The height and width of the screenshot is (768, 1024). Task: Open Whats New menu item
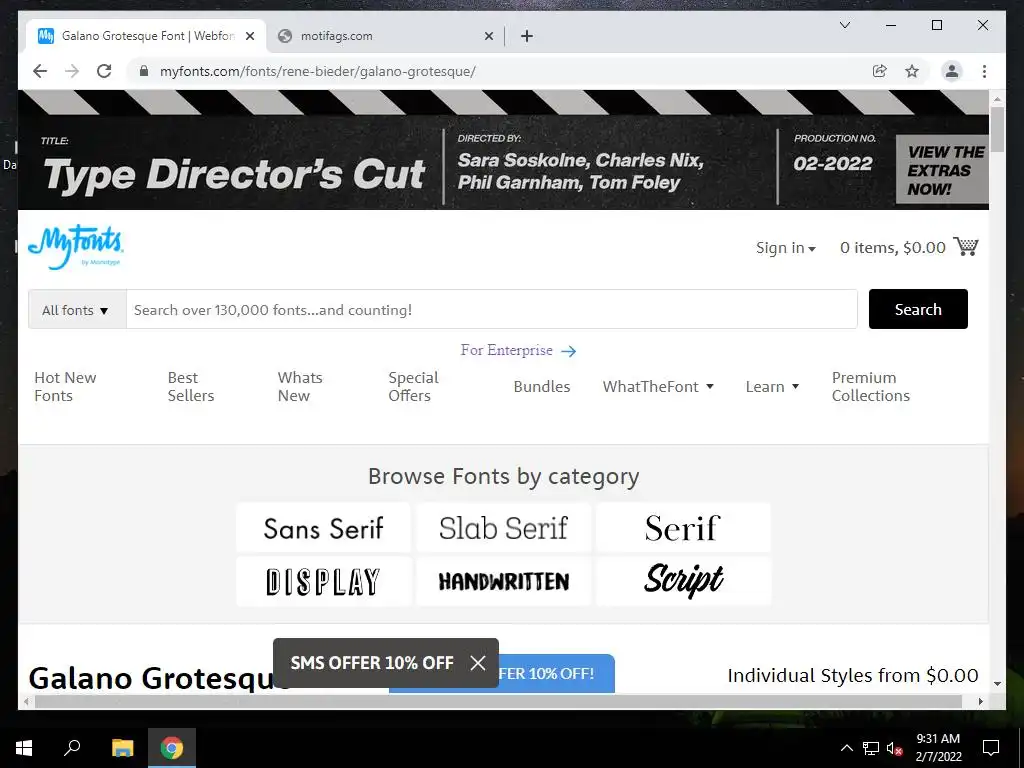click(x=300, y=387)
